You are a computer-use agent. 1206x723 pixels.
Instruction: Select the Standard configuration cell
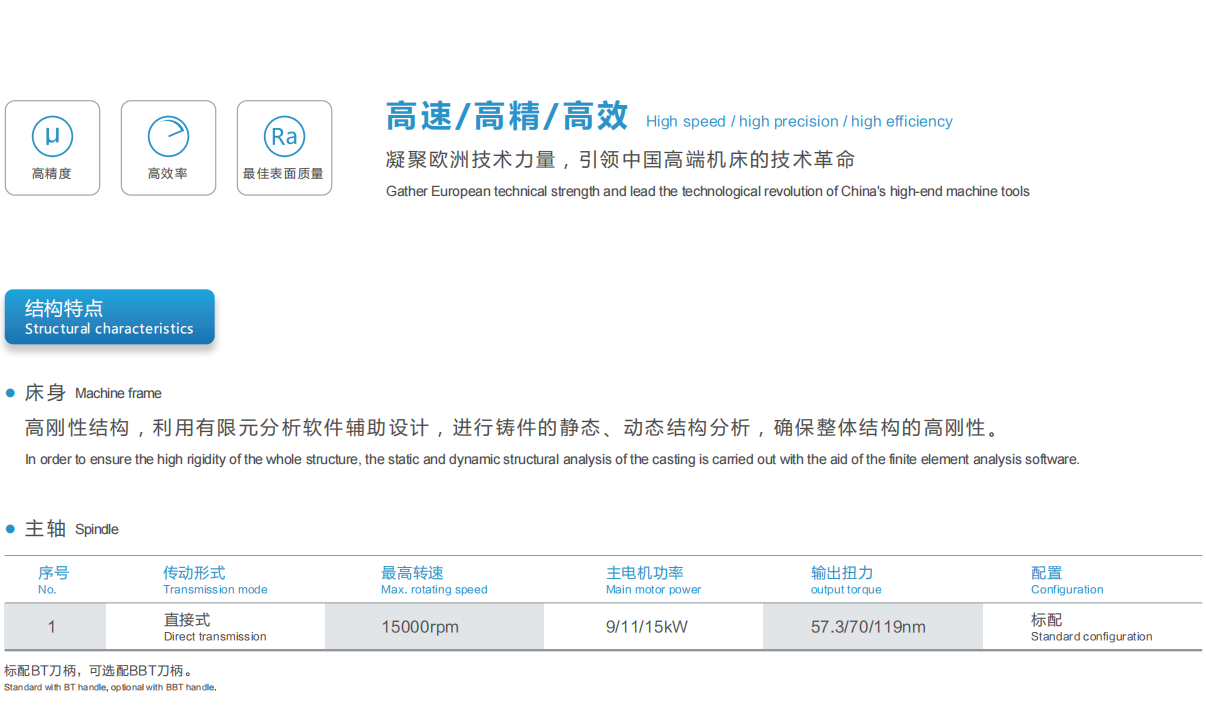1090,627
